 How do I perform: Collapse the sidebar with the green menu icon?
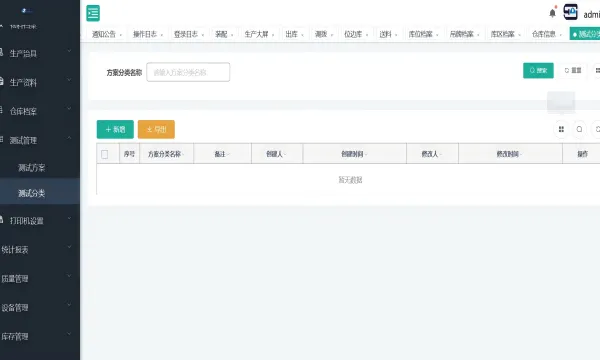click(x=93, y=13)
